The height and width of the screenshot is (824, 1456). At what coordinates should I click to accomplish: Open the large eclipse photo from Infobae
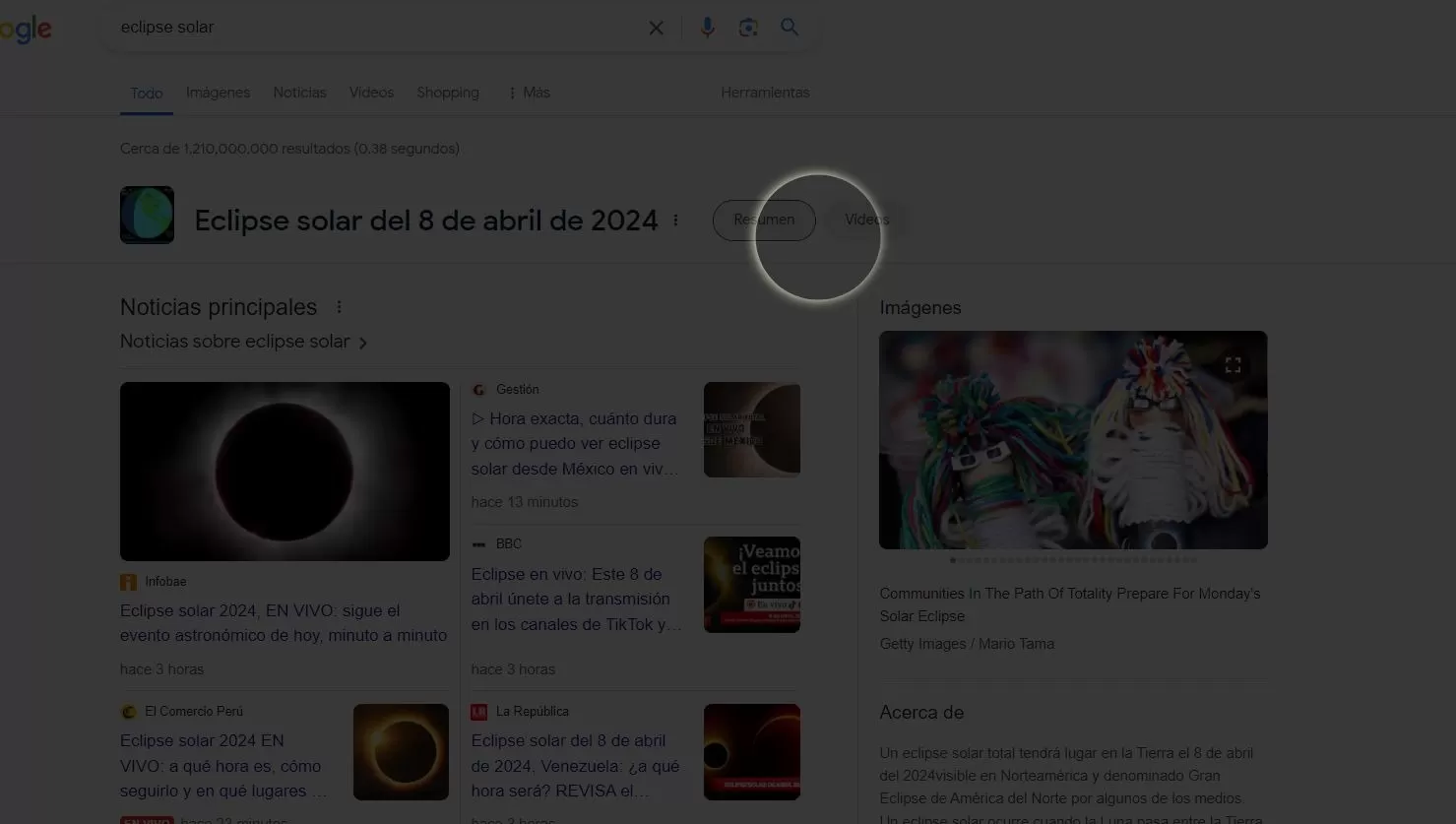(285, 472)
